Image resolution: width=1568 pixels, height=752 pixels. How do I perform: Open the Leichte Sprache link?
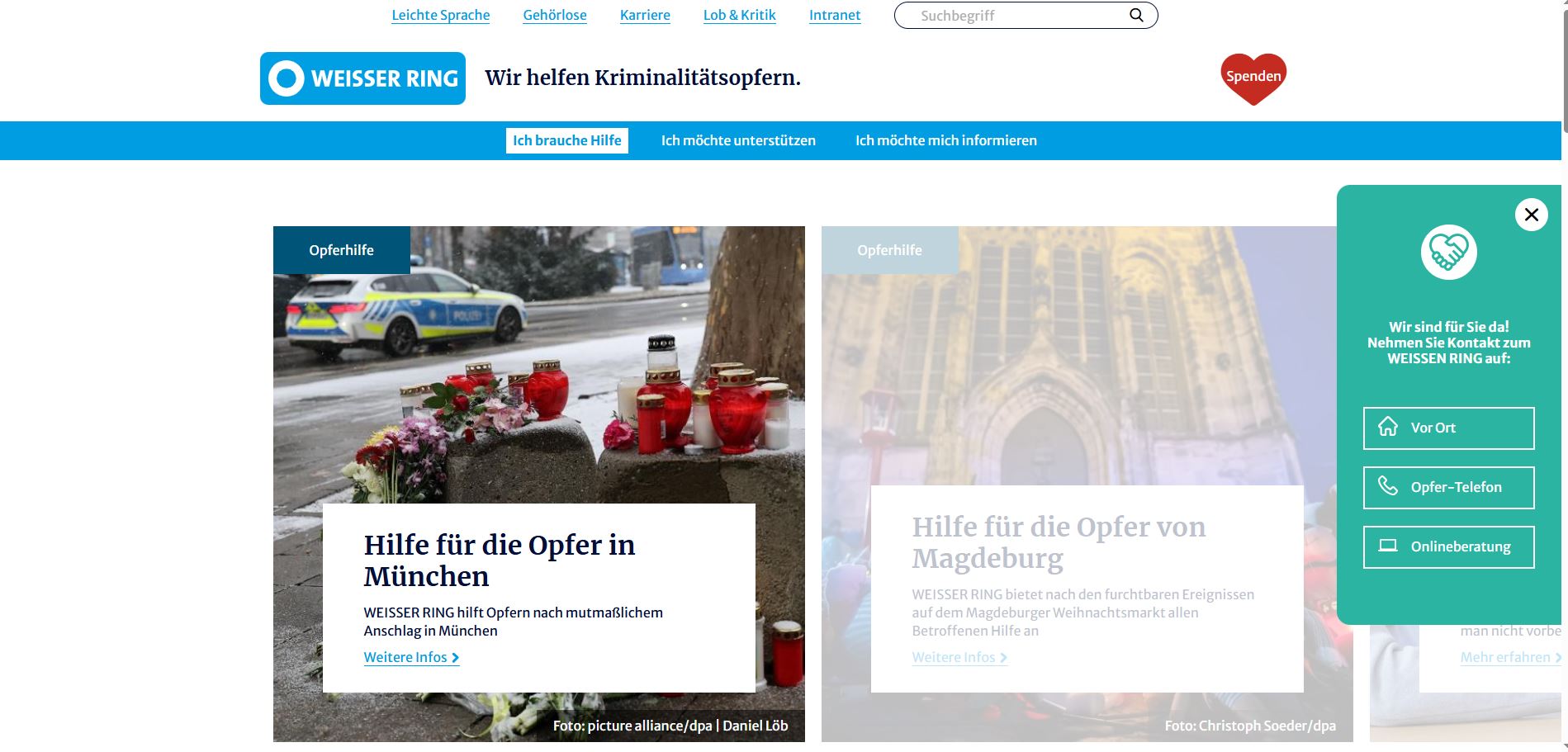[440, 15]
